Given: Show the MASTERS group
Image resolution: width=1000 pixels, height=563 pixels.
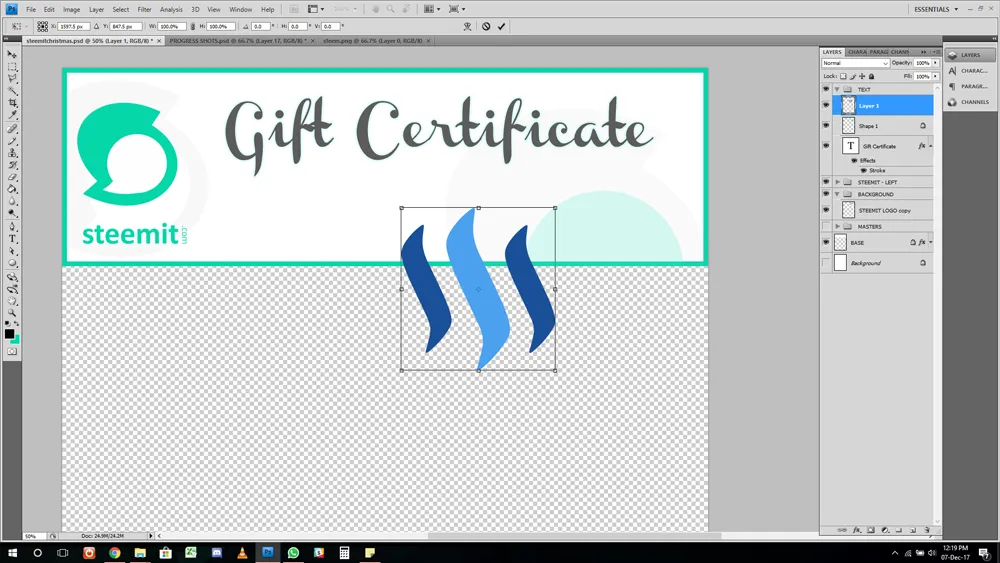Looking at the screenshot, I should (826, 226).
